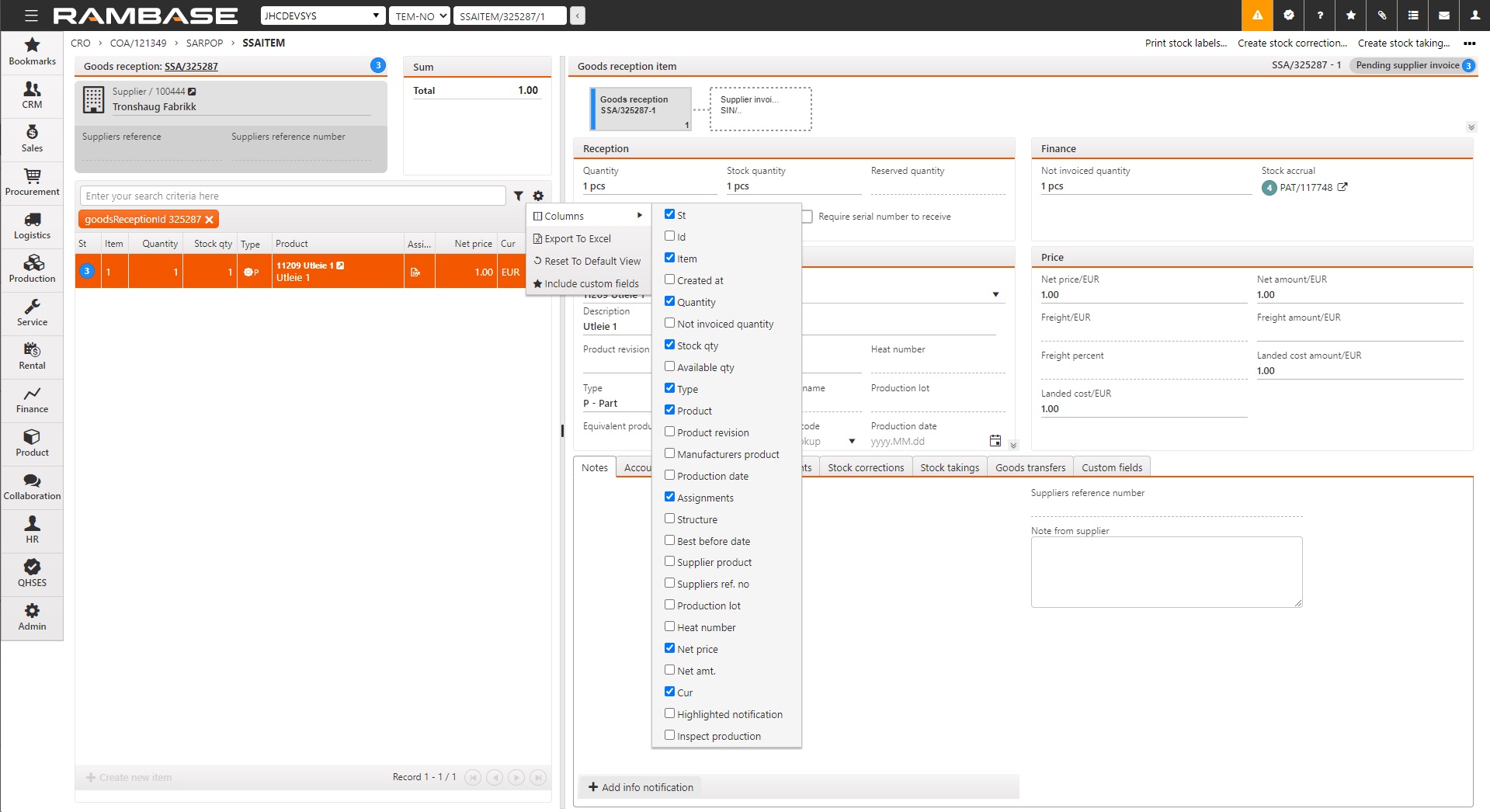This screenshot has width=1490, height=812.
Task: Select Export To Excel menu item
Action: 578,239
